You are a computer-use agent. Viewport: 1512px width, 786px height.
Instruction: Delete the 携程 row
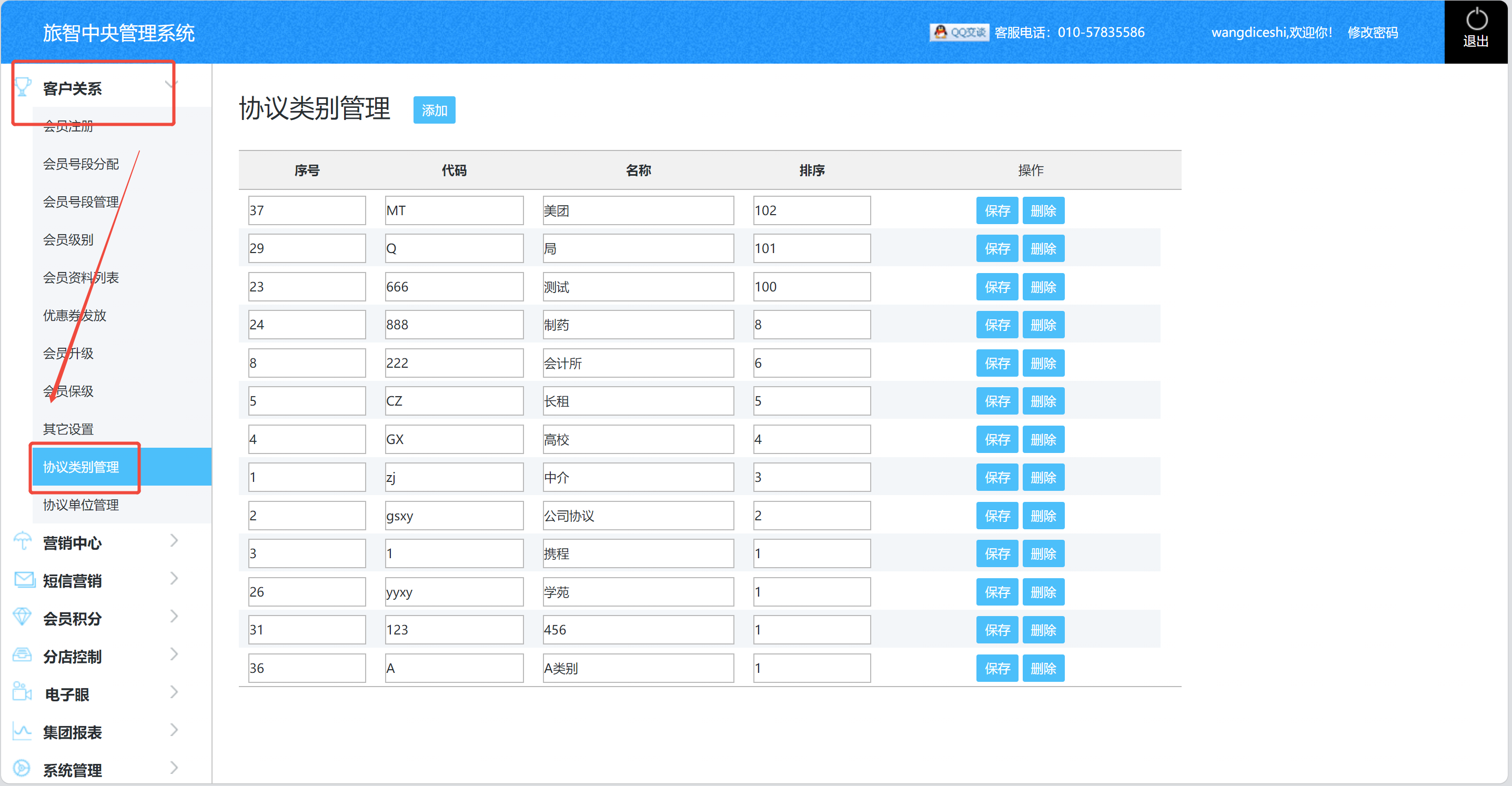pyautogui.click(x=1043, y=554)
